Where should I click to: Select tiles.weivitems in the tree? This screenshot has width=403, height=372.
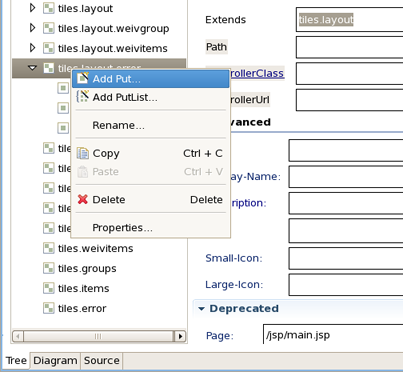pos(95,248)
